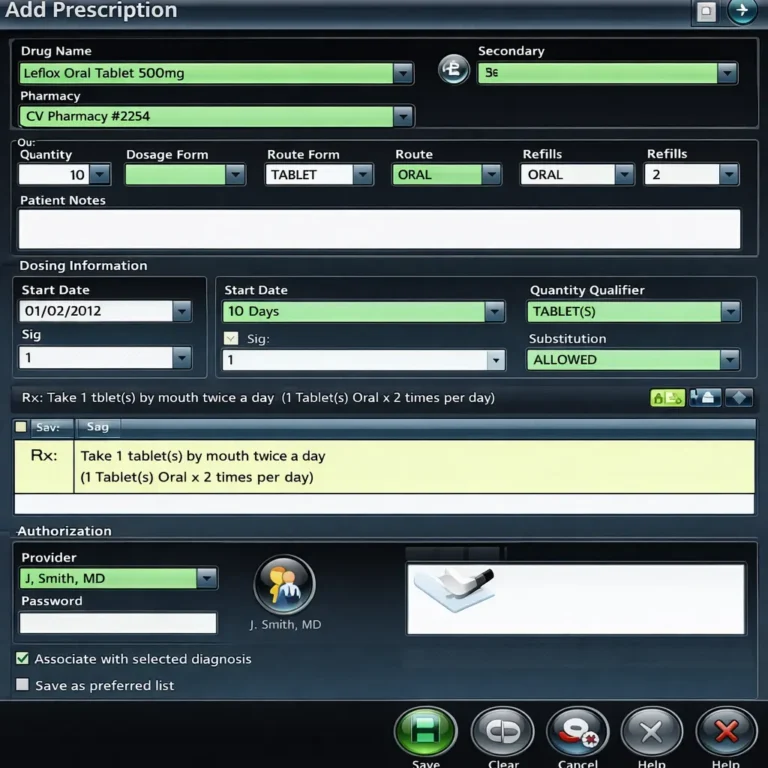The width and height of the screenshot is (768, 768).
Task: Click the Password input field
Action: click(118, 623)
